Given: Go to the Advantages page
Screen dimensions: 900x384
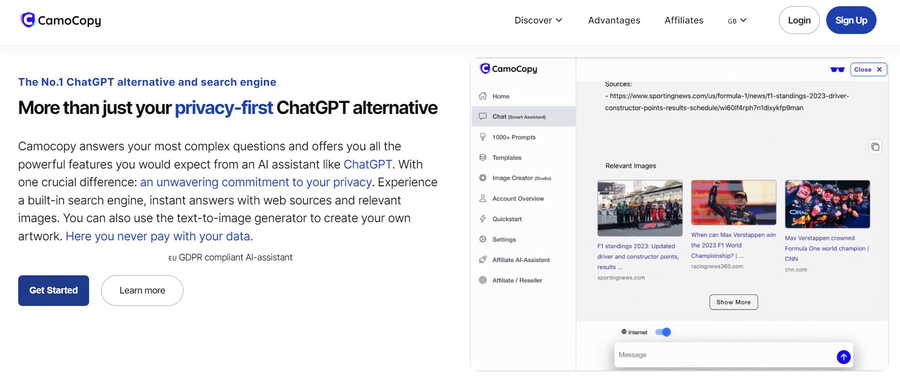Looking at the screenshot, I should 614,20.
